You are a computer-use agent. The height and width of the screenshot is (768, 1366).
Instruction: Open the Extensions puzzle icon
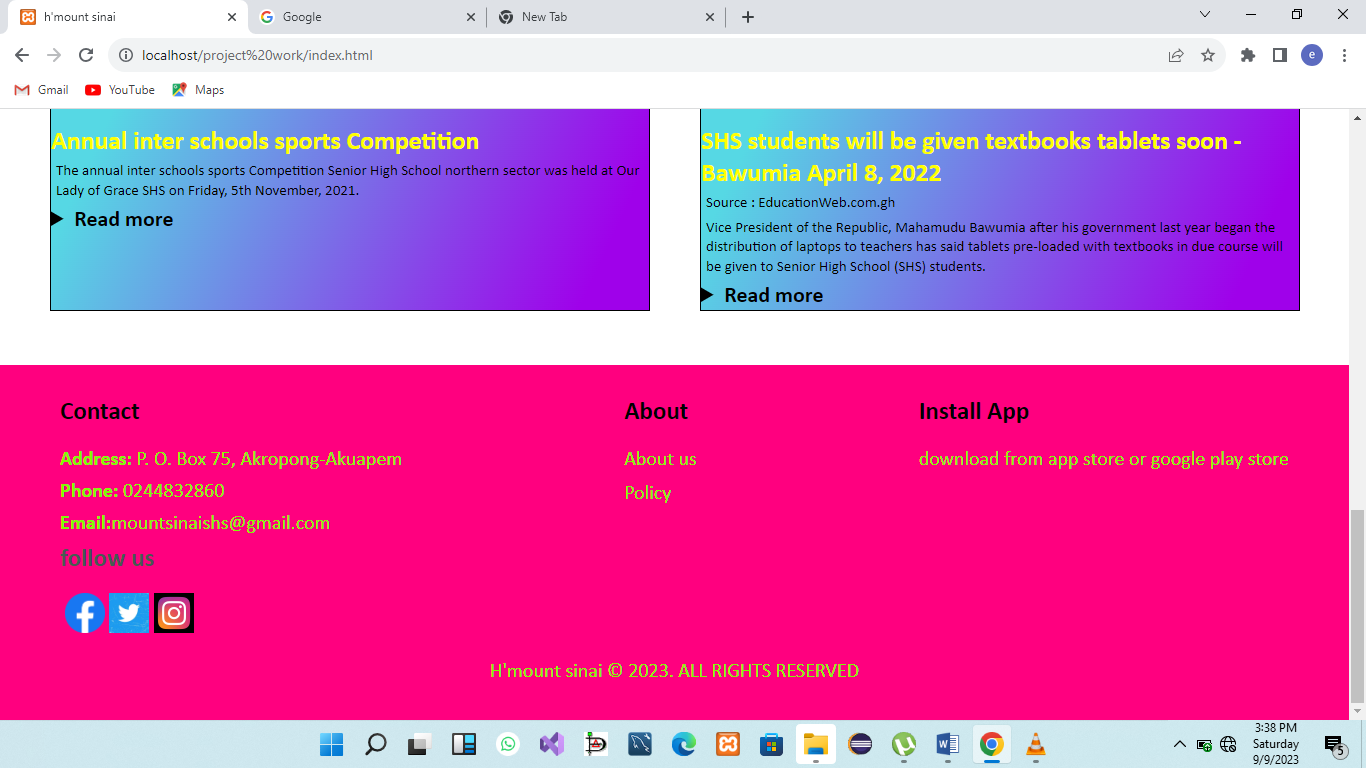(1247, 55)
